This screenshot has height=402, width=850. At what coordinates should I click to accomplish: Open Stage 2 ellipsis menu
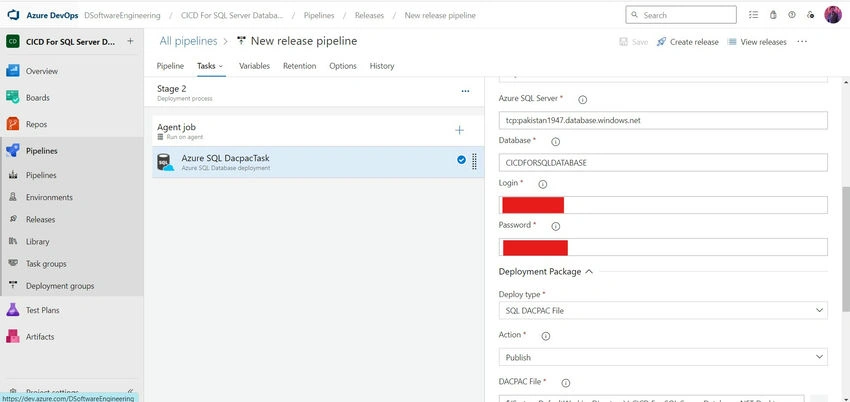tap(465, 91)
